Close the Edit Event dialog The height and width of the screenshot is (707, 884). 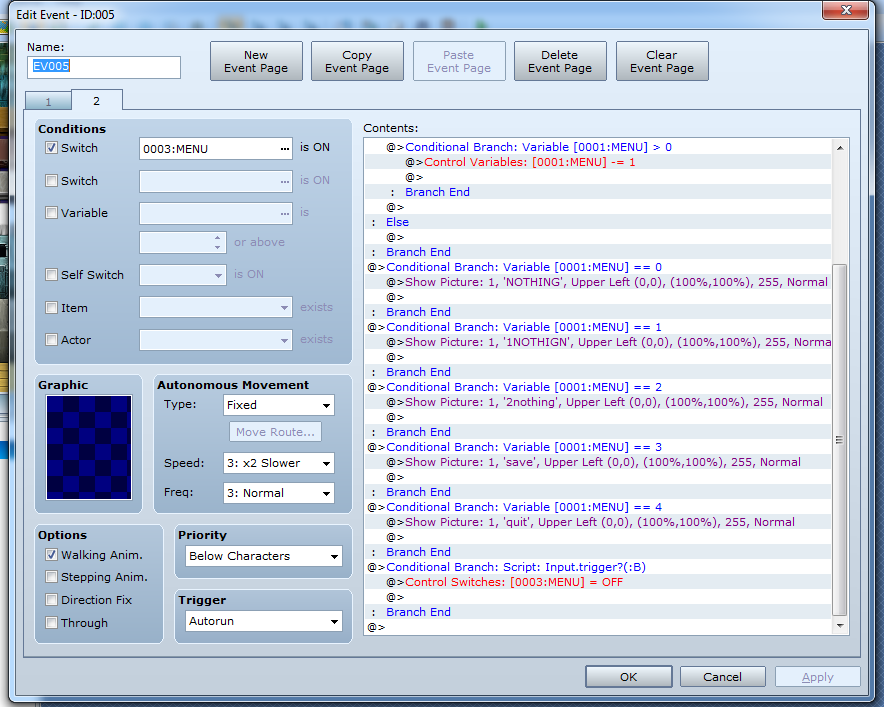tap(845, 10)
